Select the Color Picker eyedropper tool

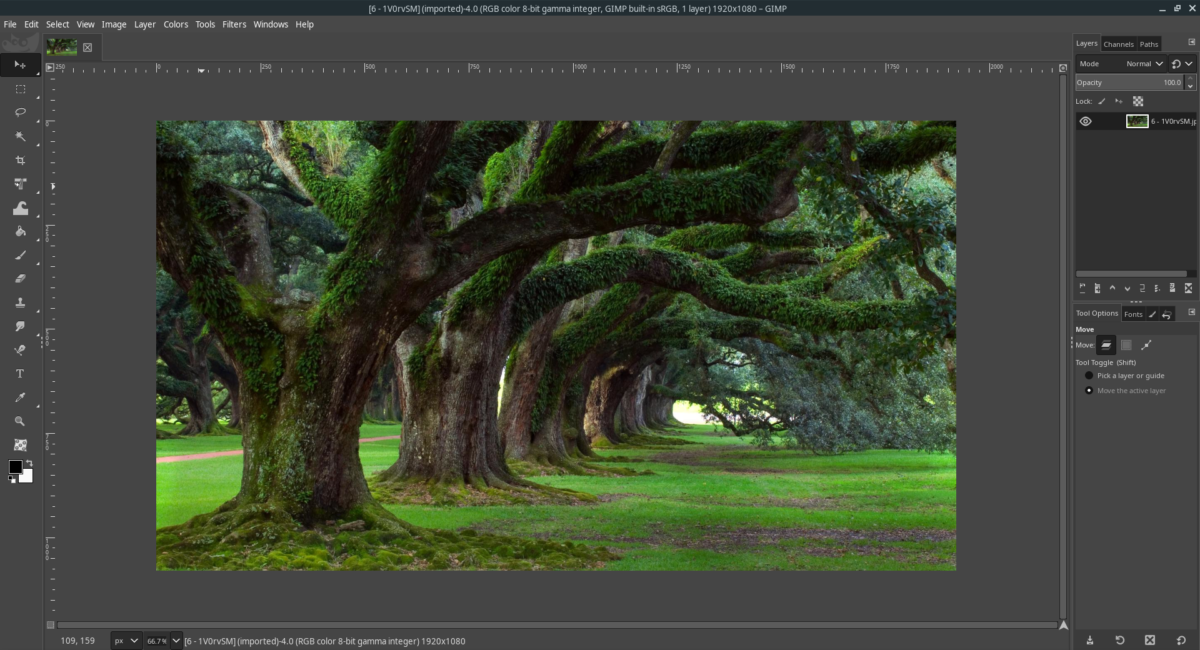20,397
